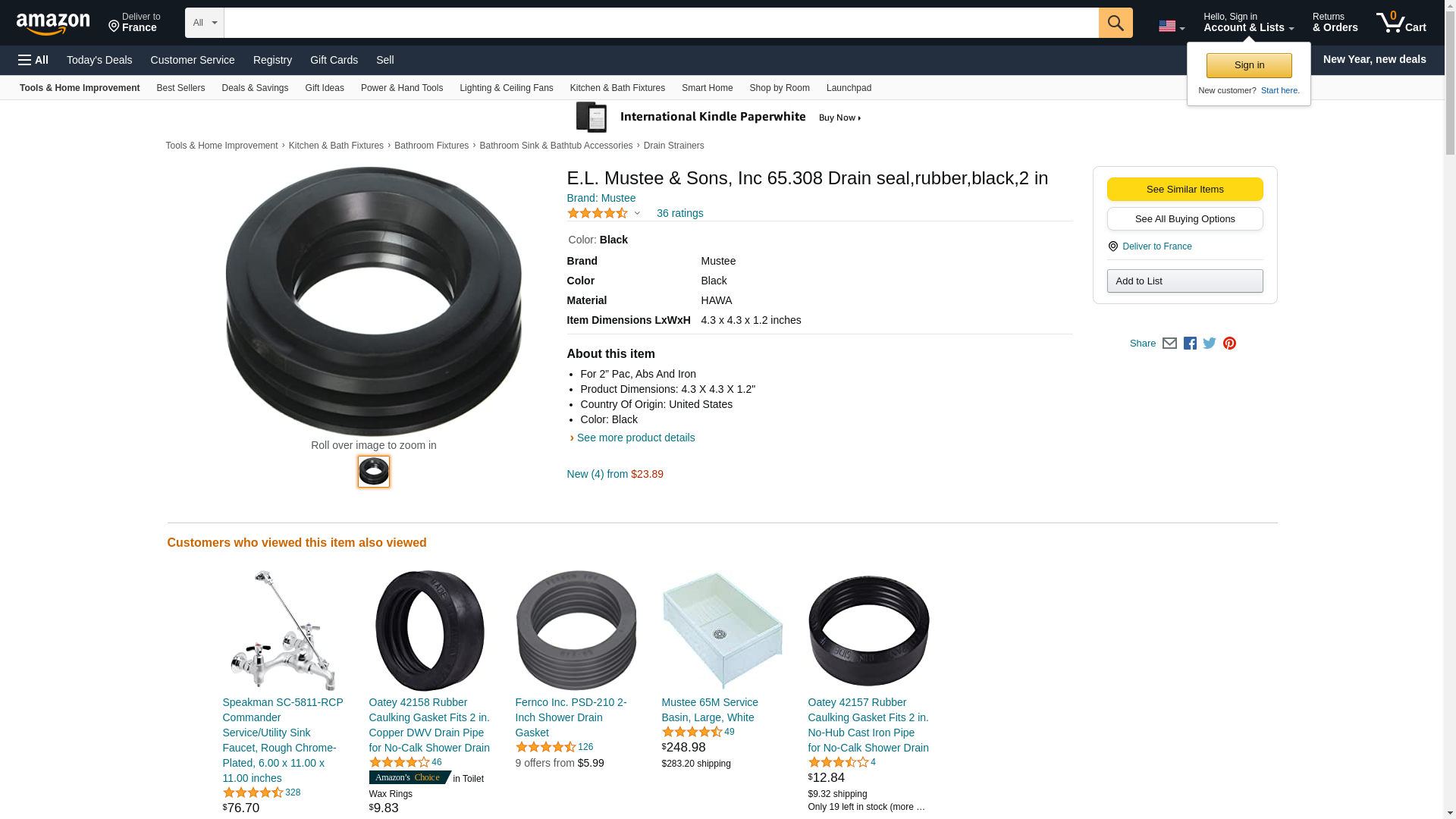The image size is (1456, 819).
Task: Go to the Best Sellers tab
Action: tap(180, 88)
